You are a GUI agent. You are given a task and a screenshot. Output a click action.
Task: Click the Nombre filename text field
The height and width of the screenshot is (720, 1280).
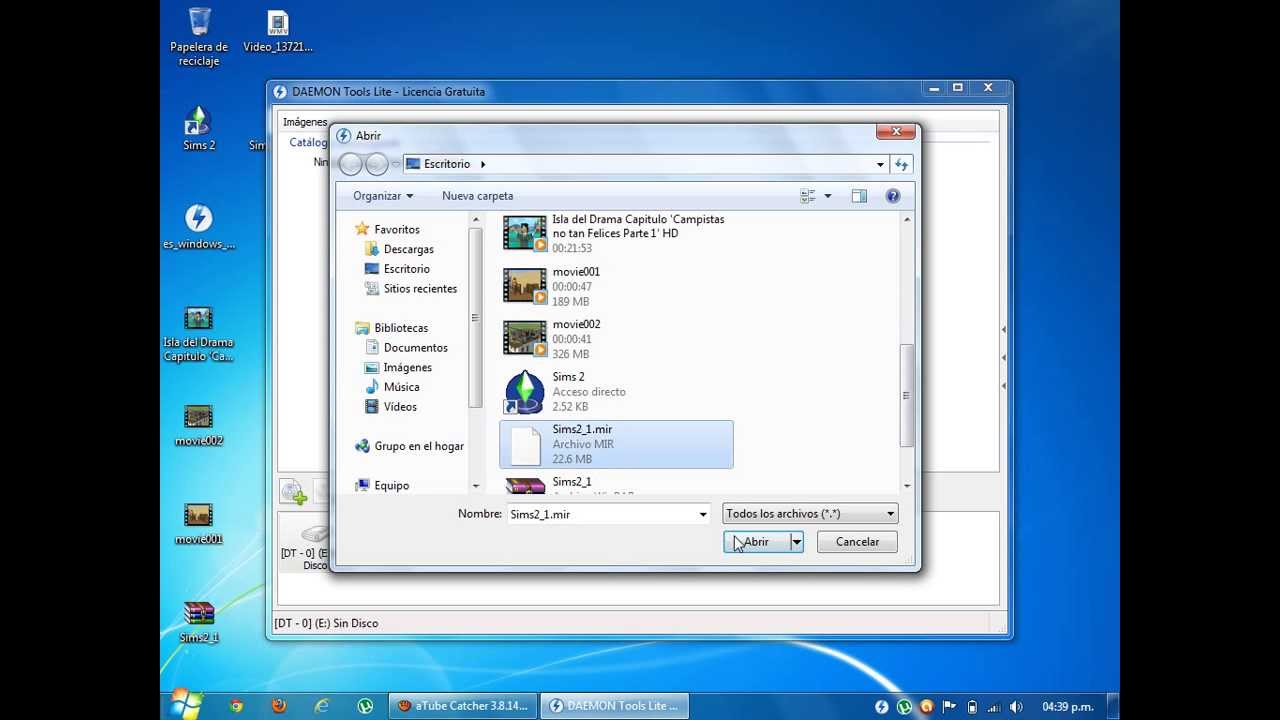(x=601, y=514)
